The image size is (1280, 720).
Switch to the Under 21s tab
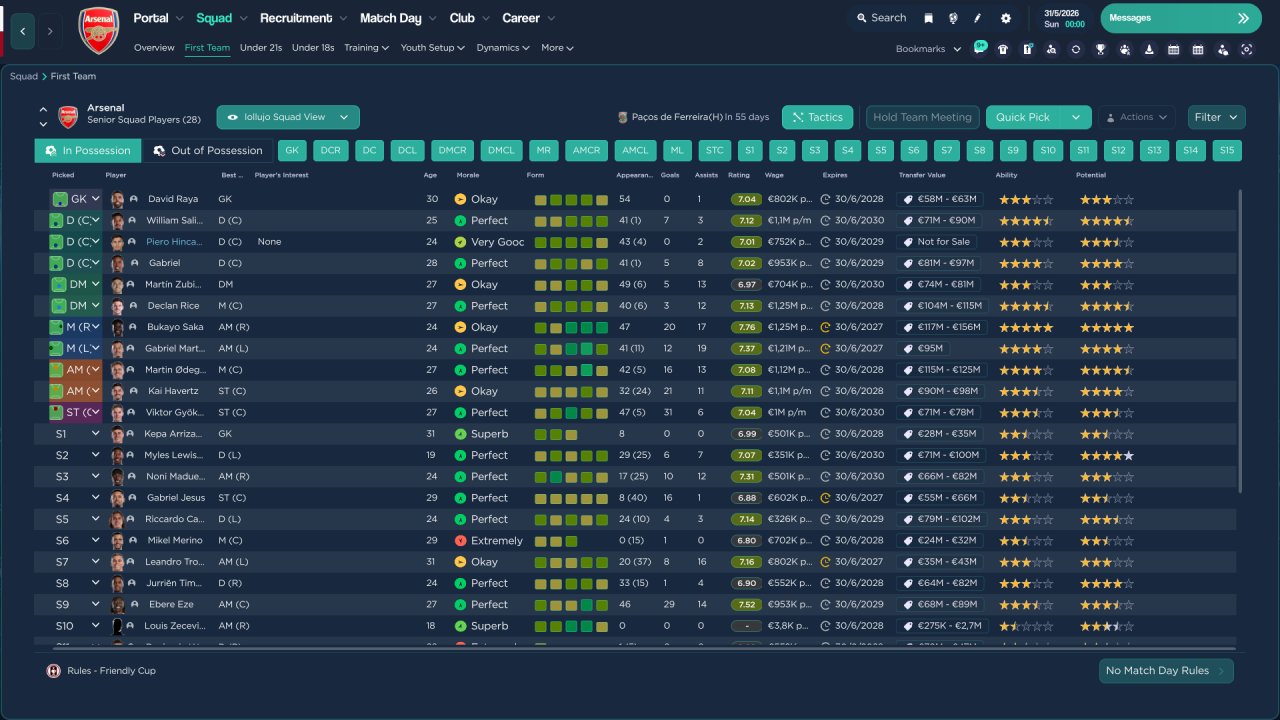[261, 48]
